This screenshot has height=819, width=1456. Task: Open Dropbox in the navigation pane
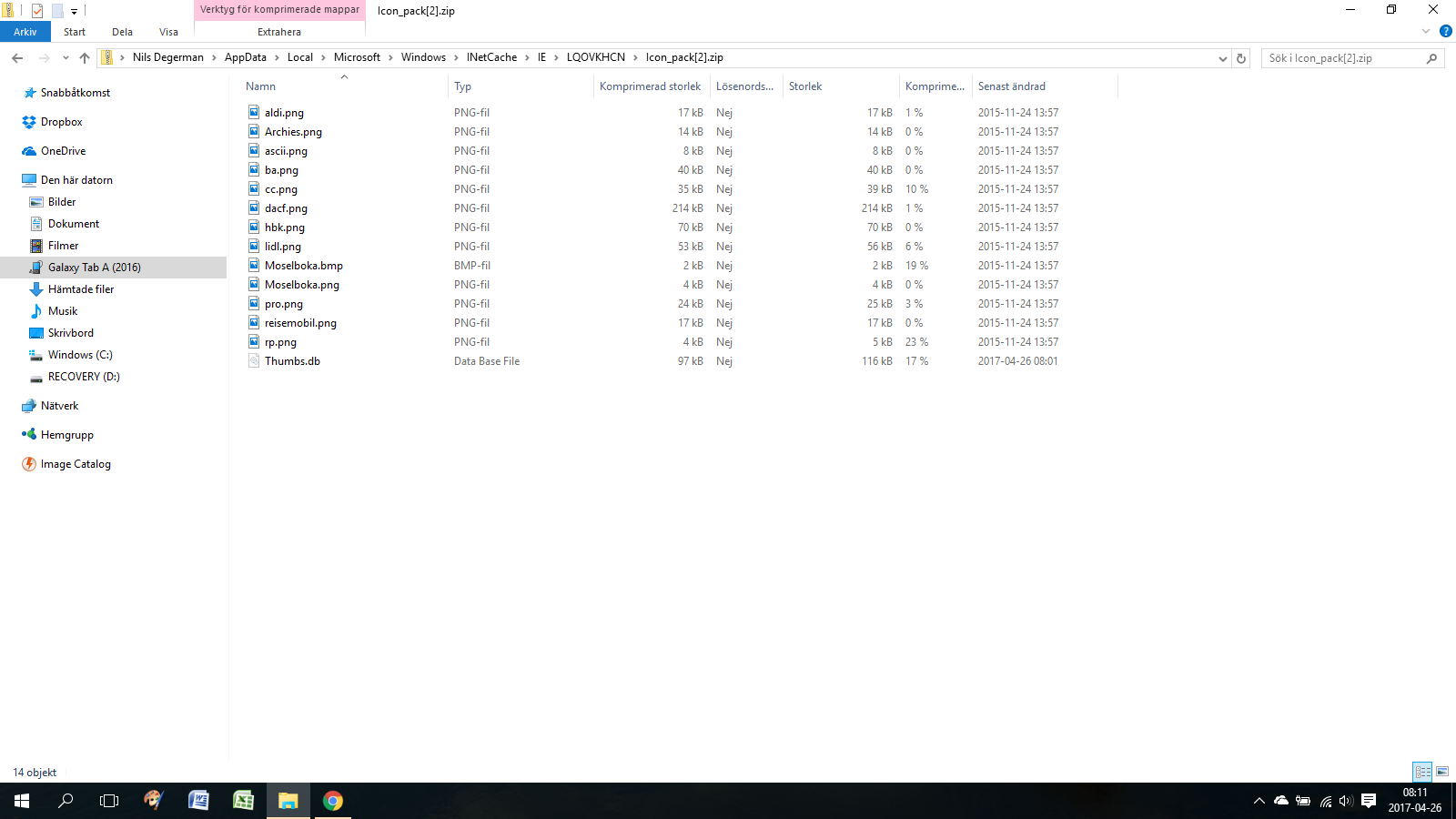(x=61, y=122)
